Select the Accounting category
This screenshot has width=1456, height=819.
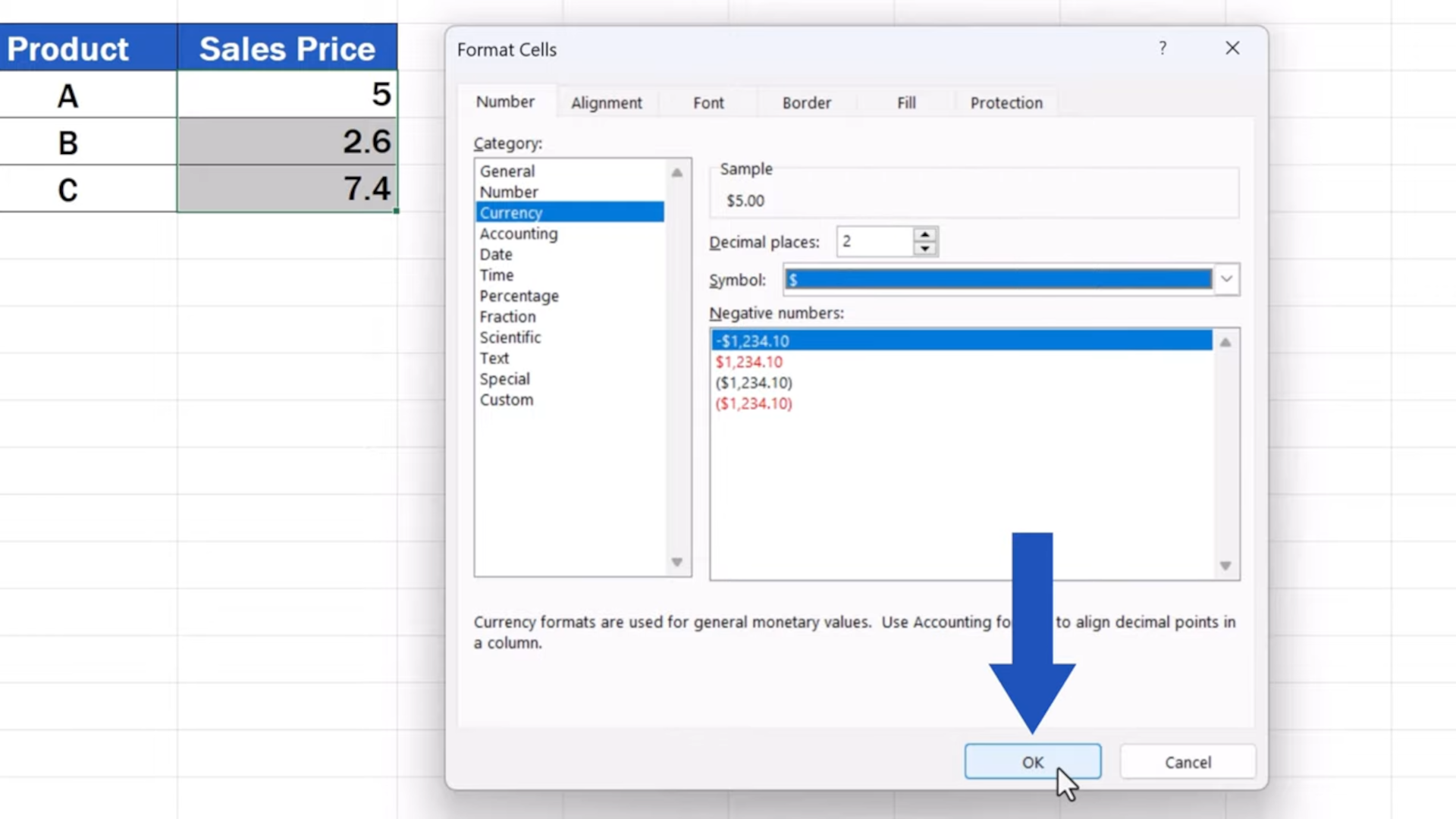518,234
